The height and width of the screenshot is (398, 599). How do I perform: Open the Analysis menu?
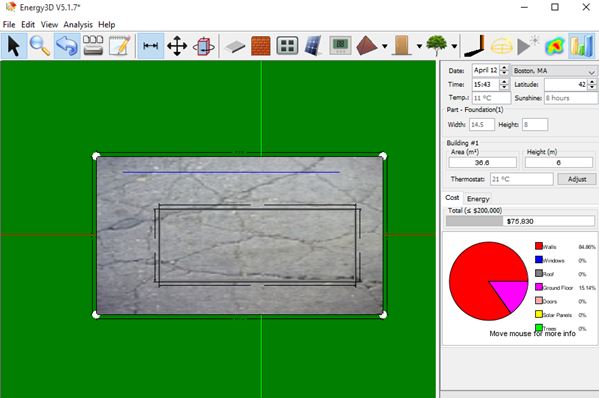(x=78, y=25)
